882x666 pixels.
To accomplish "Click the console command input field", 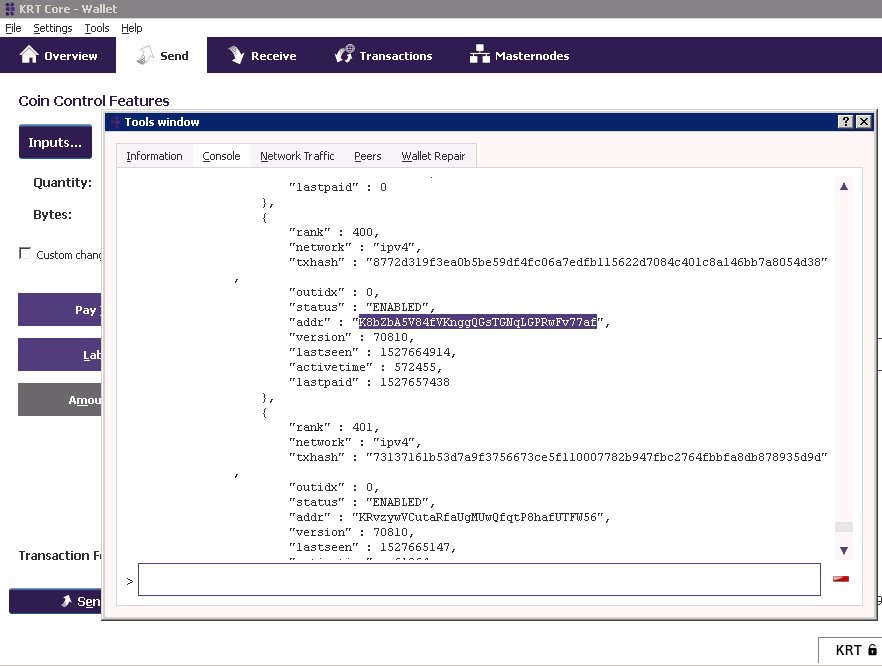I will pyautogui.click(x=479, y=579).
